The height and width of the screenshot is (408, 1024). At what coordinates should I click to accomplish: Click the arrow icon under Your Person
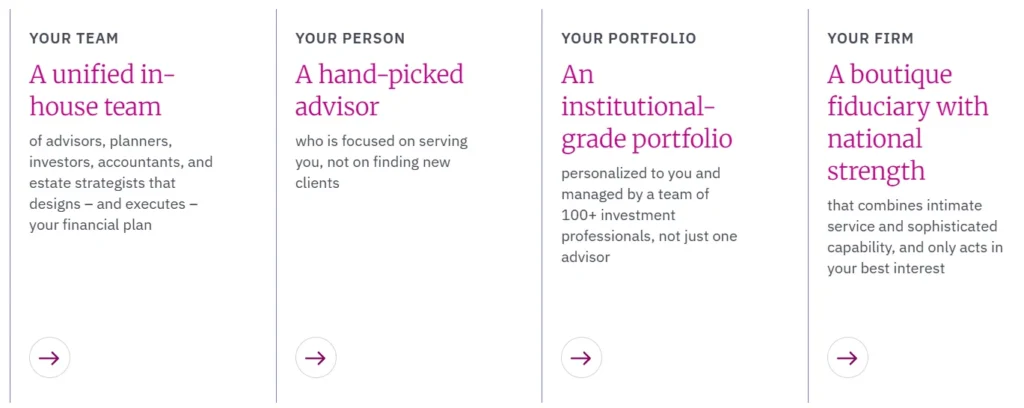316,357
